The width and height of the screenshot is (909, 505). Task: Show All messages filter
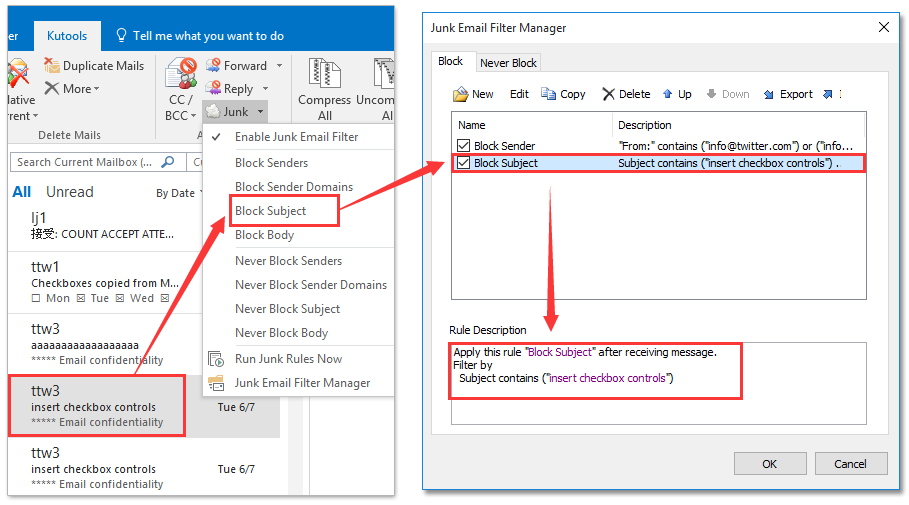click(x=22, y=192)
